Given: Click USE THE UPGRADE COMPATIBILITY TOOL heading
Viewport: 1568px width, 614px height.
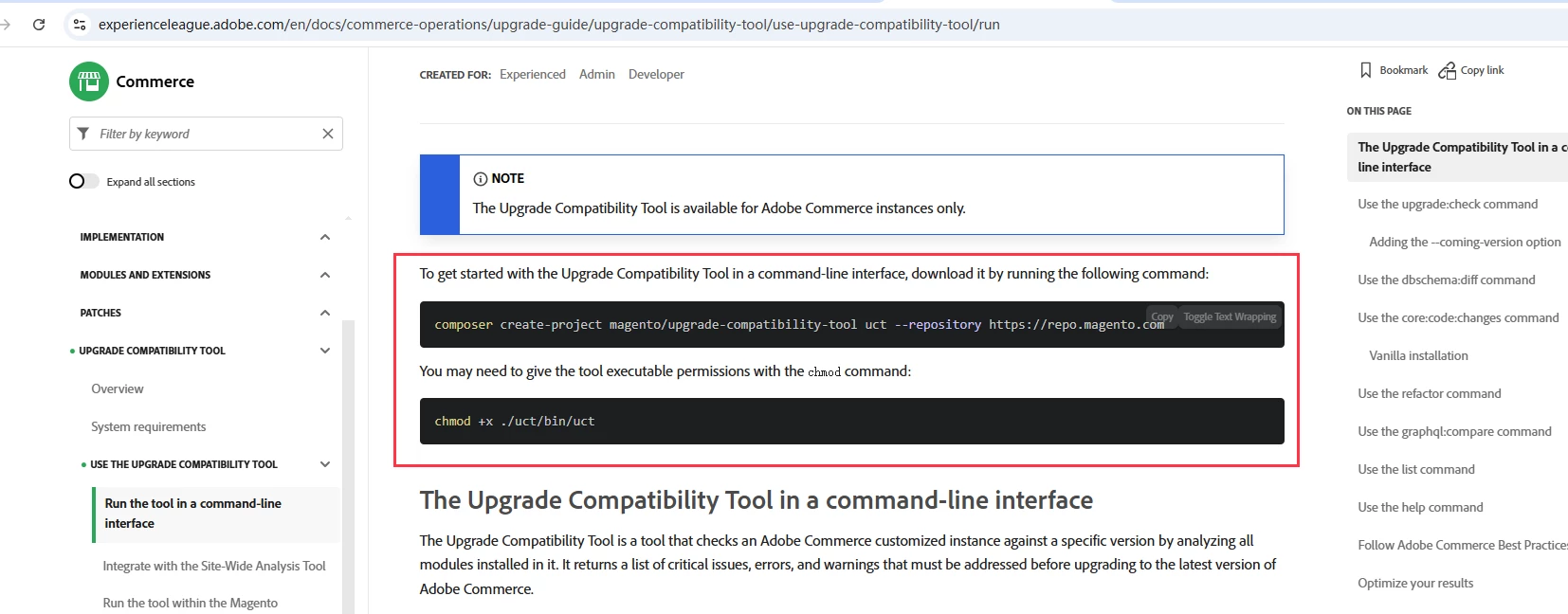Looking at the screenshot, I should click(184, 464).
